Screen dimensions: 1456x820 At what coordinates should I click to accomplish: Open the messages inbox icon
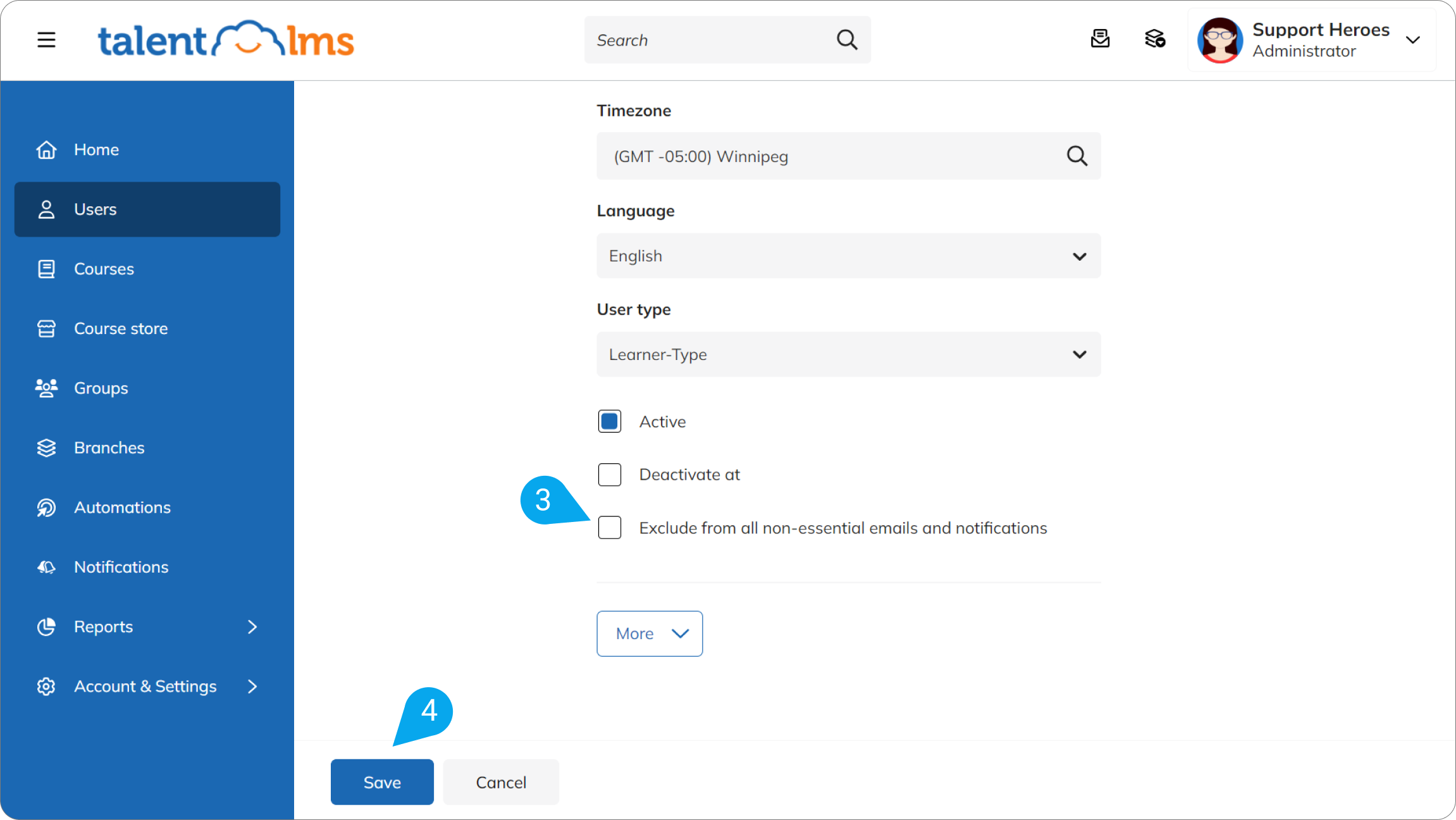pyautogui.click(x=1100, y=39)
